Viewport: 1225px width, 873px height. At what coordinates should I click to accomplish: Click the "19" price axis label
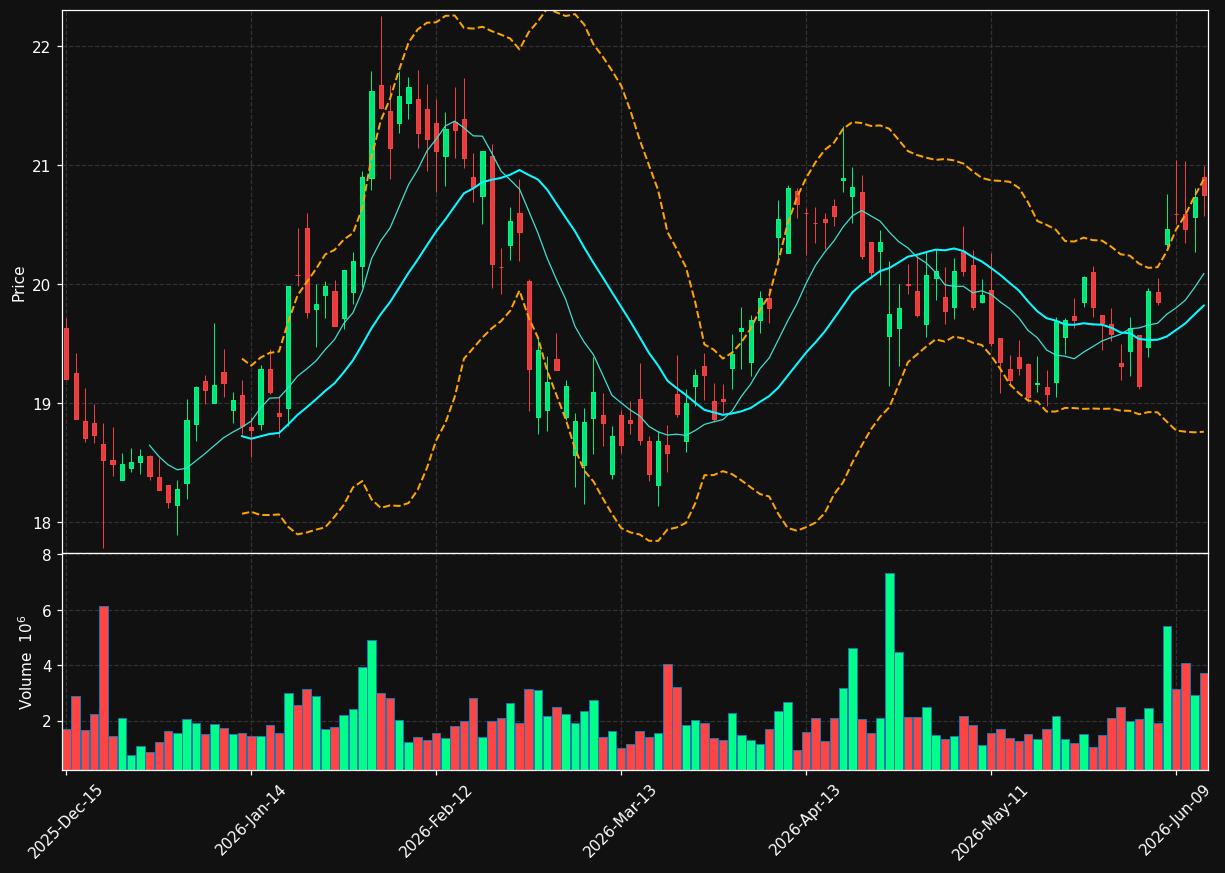43,404
